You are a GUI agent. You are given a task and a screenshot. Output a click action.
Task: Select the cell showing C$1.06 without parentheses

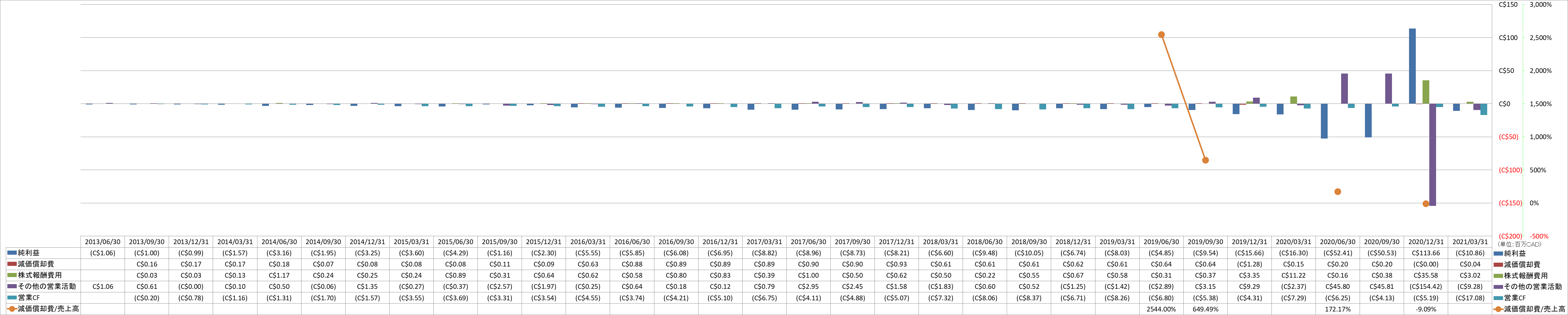(102, 286)
